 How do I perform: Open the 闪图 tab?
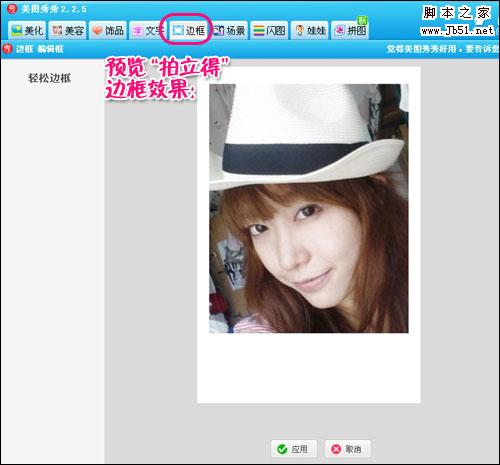(269, 31)
